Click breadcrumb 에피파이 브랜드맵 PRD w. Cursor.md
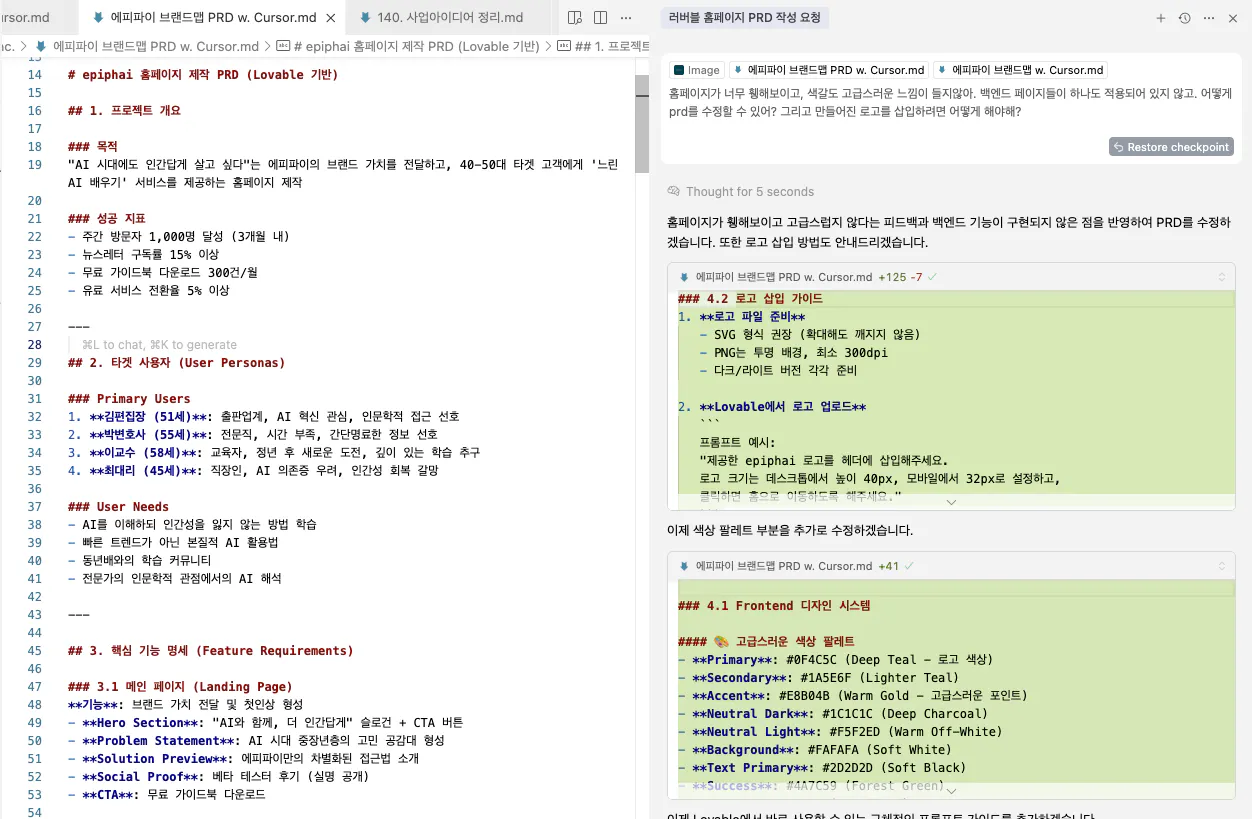Viewport: 1252px width, 819px height. pyautogui.click(x=155, y=46)
